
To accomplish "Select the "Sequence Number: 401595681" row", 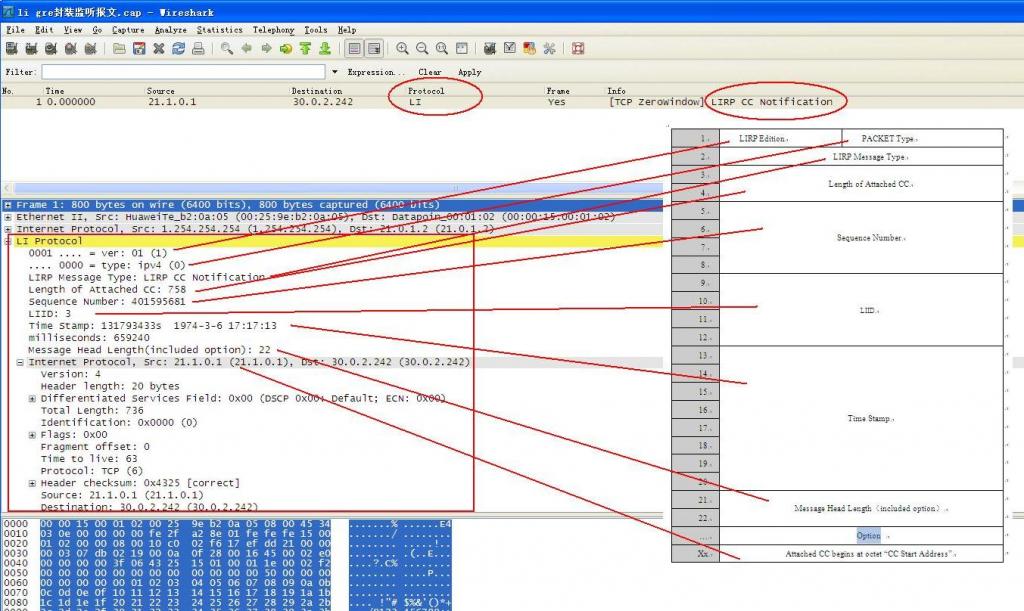I will coord(107,302).
